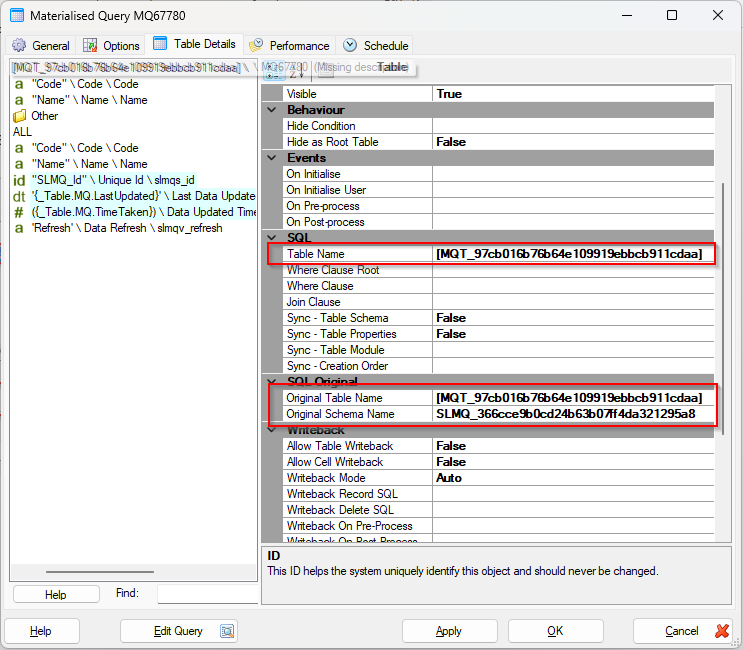Click the left tree horizontal scrollbar
The height and width of the screenshot is (650, 743).
click(x=100, y=572)
